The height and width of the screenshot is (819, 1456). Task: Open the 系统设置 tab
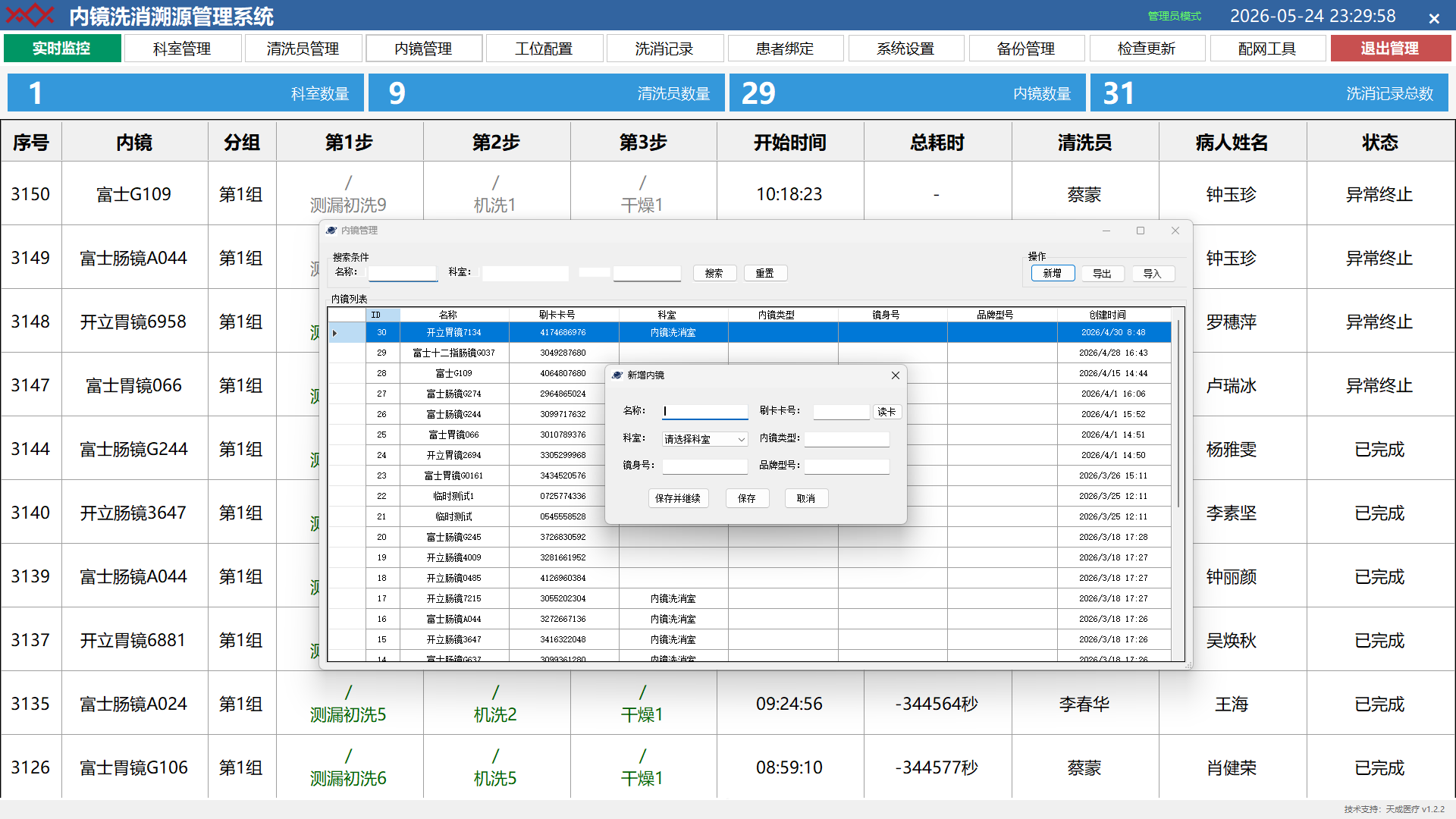pyautogui.click(x=906, y=49)
